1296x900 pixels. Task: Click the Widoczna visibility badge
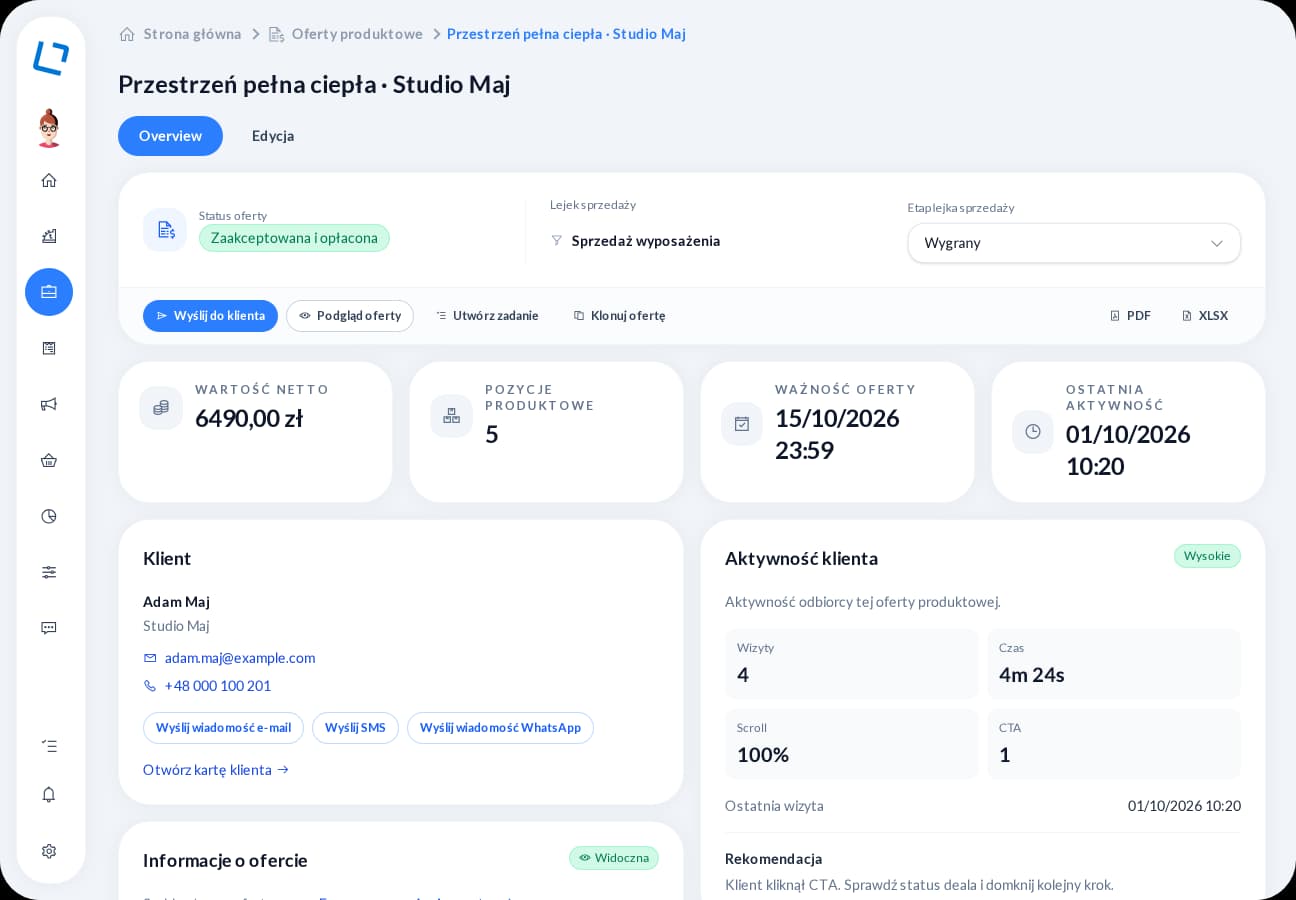coord(614,858)
